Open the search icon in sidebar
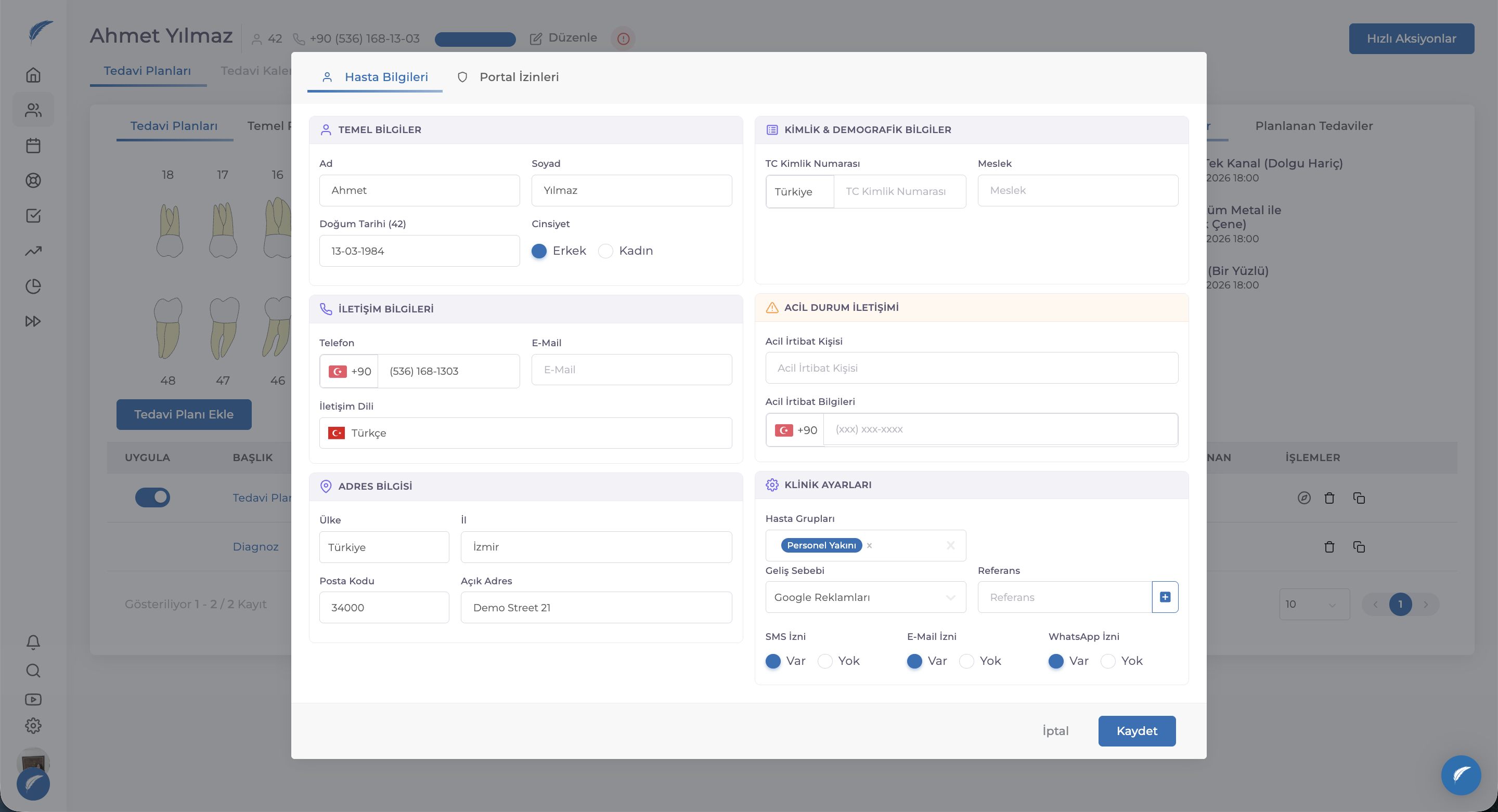 (x=33, y=671)
